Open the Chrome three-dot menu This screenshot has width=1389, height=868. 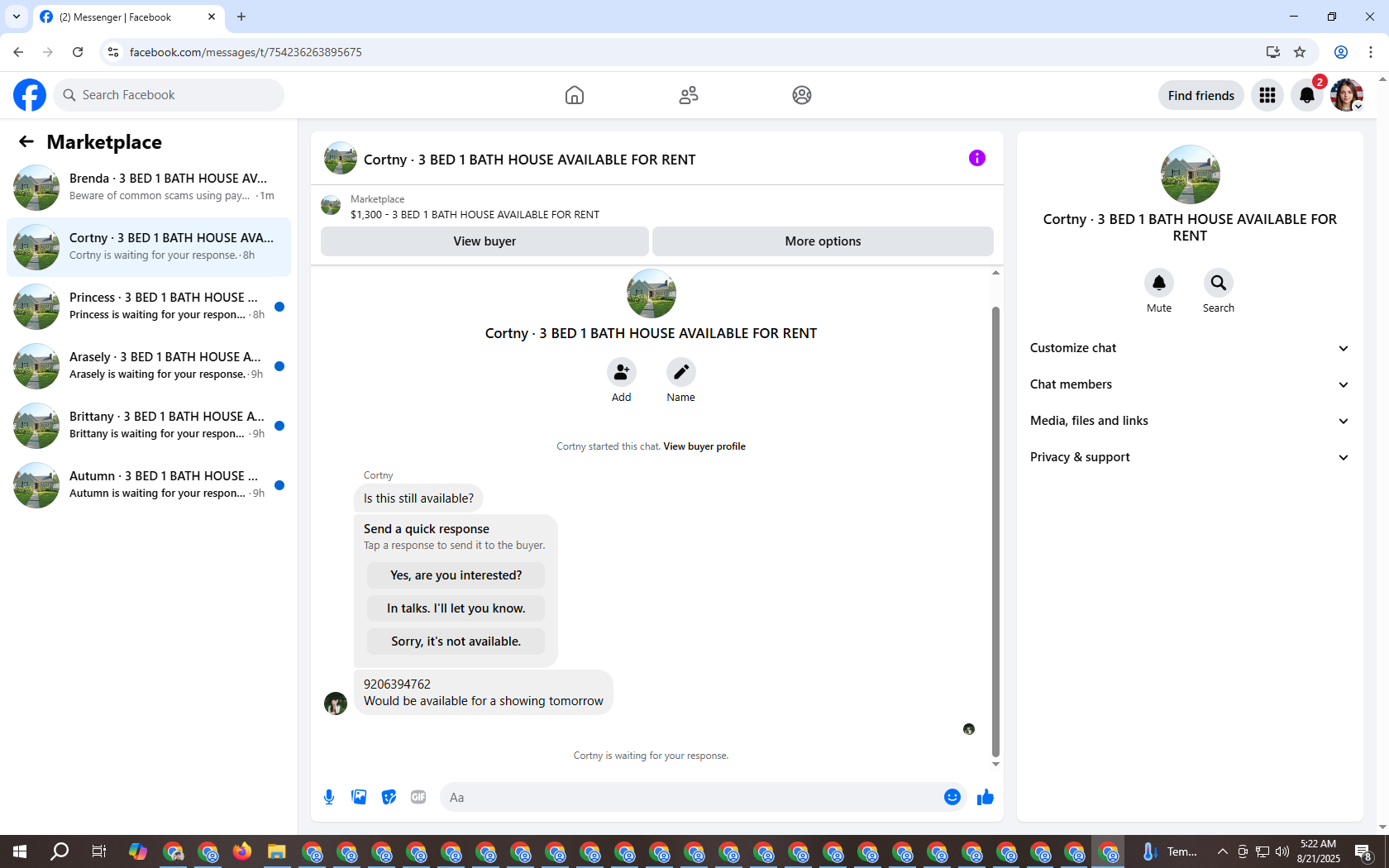coord(1371,52)
